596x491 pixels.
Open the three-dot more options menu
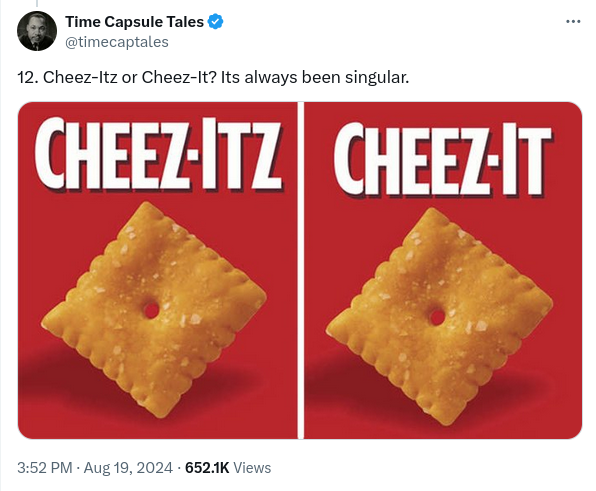573,22
